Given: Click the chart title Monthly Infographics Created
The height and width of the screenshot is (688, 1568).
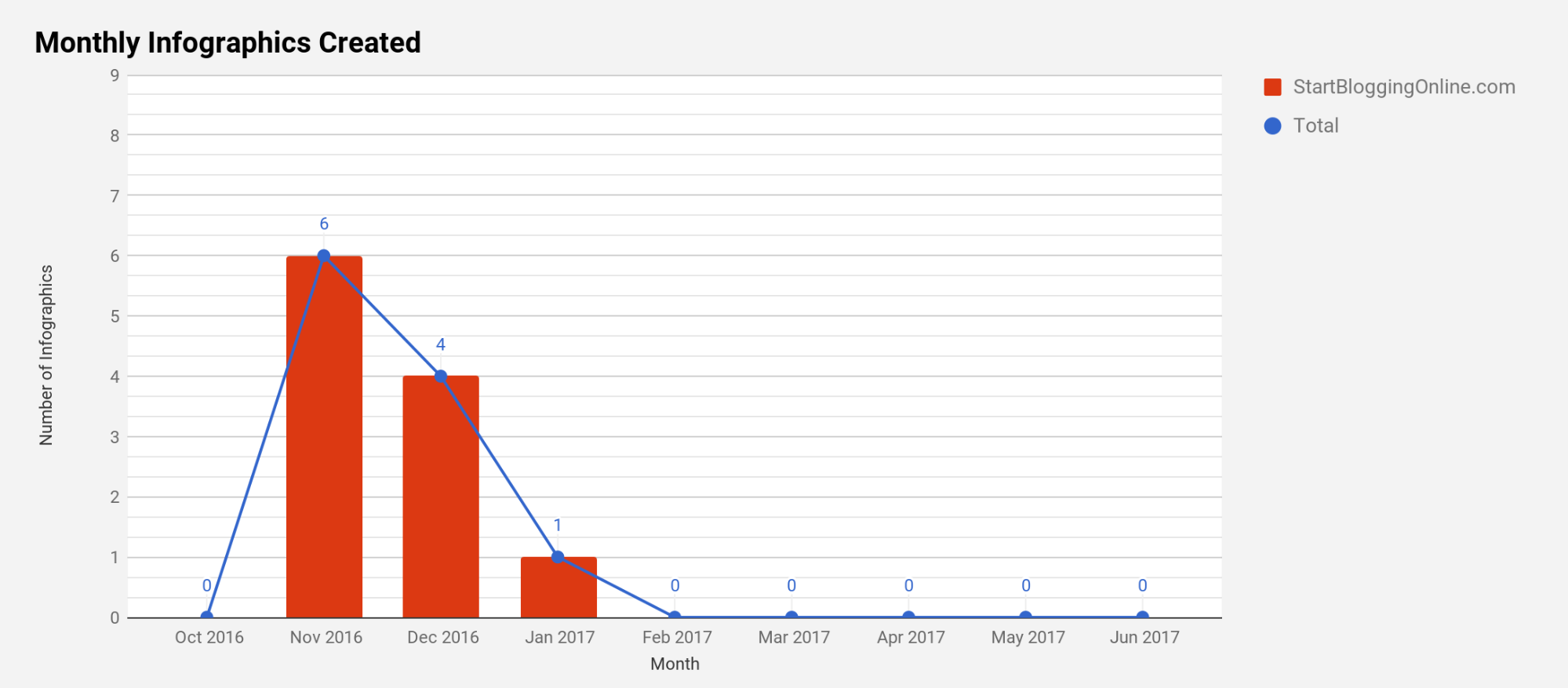Looking at the screenshot, I should click(228, 42).
